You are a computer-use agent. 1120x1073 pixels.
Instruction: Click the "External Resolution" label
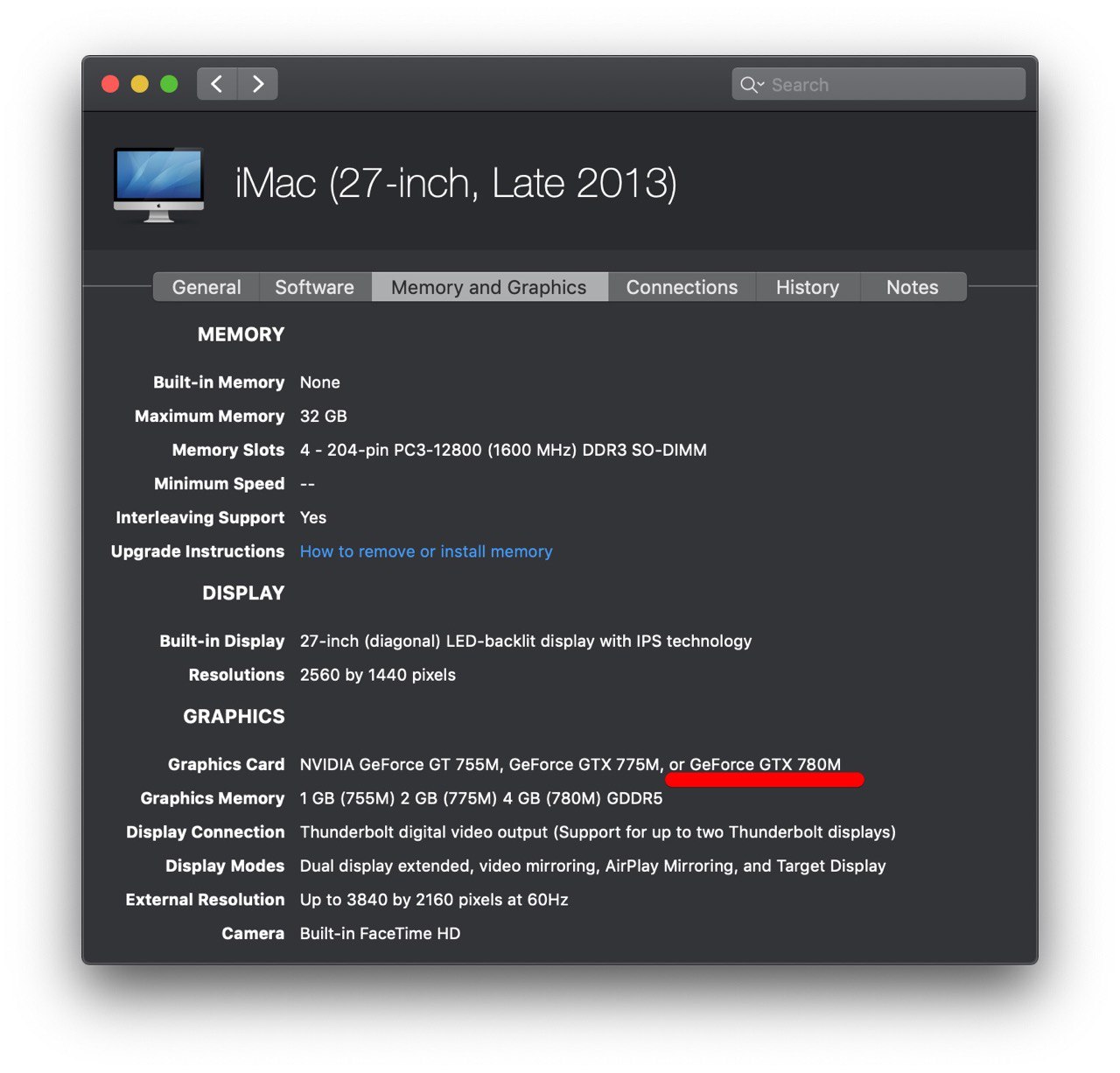(206, 900)
